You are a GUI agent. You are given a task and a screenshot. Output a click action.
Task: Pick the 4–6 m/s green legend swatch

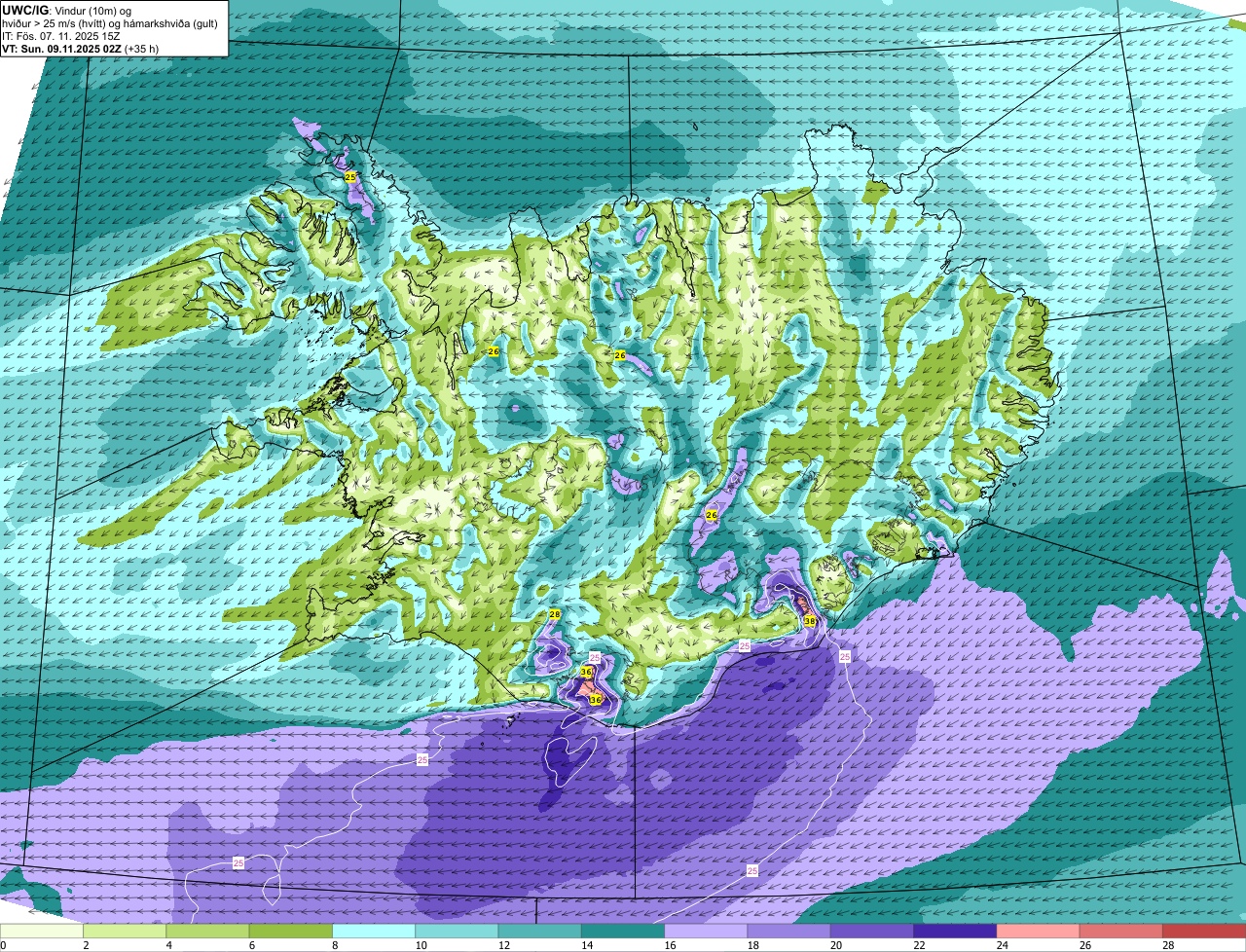[x=208, y=932]
